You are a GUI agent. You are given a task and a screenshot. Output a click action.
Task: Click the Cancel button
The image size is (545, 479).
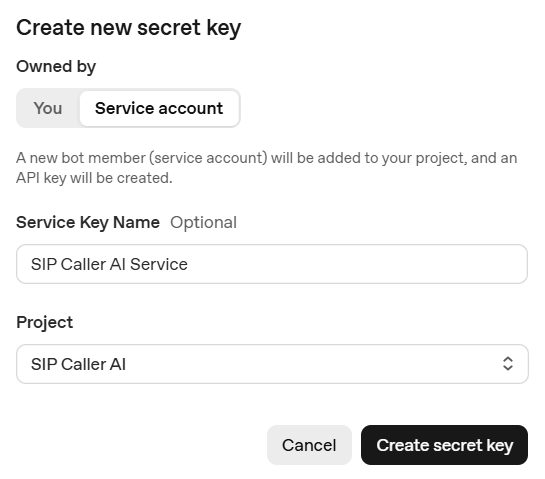(309, 445)
